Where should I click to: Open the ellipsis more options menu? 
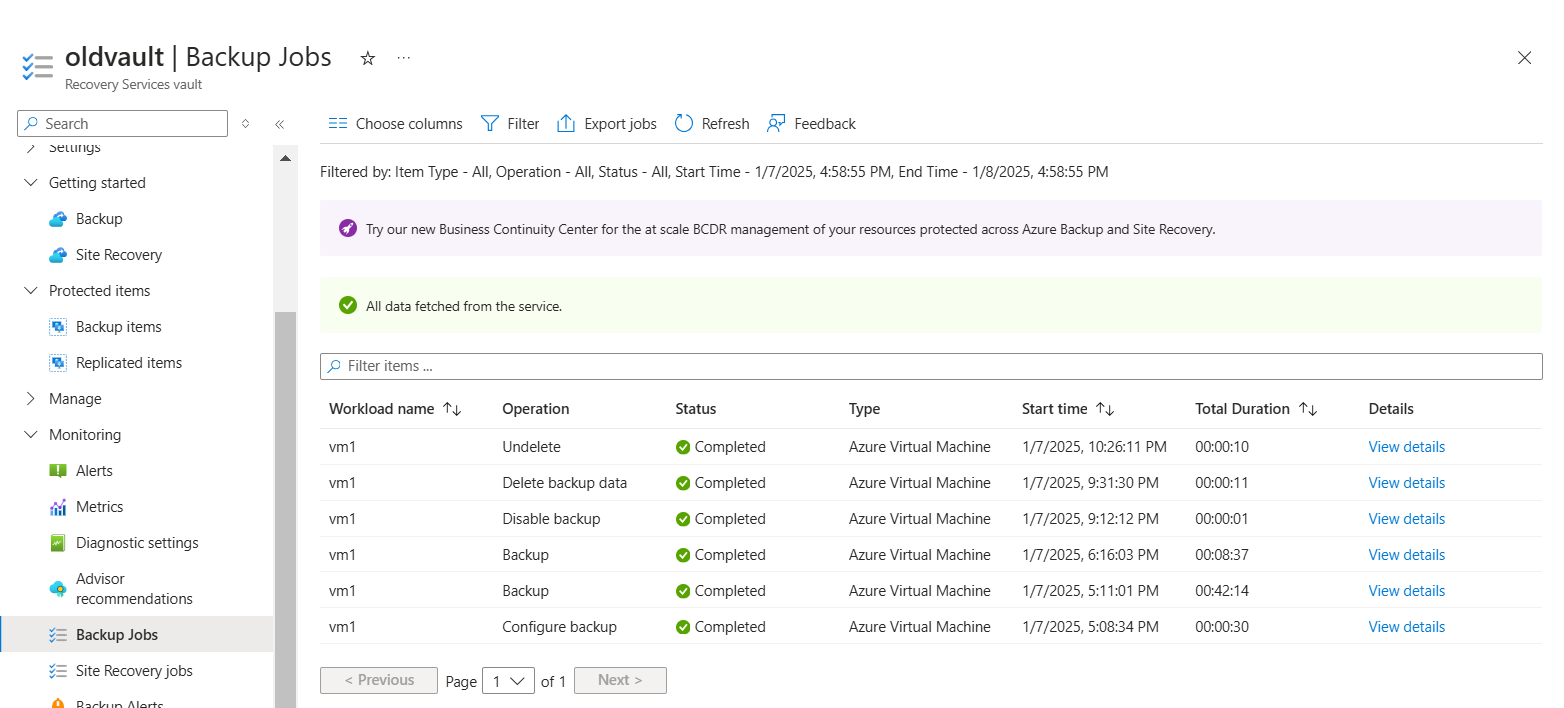404,58
